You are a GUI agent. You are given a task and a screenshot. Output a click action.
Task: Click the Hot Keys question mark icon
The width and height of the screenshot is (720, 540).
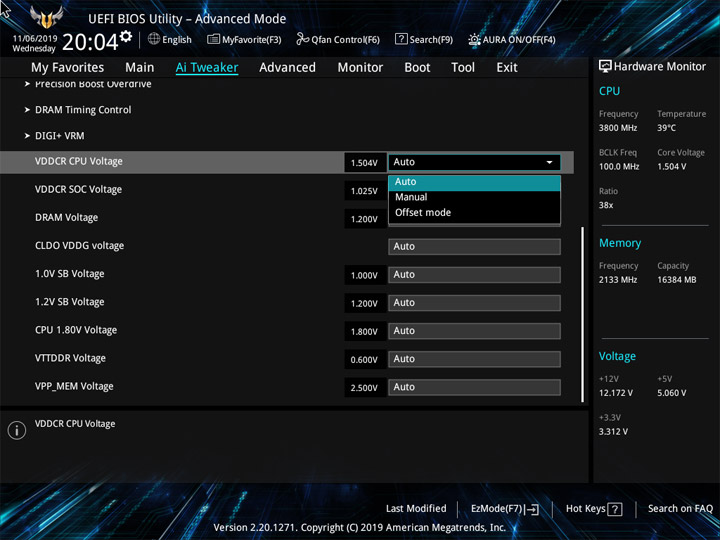[614, 509]
